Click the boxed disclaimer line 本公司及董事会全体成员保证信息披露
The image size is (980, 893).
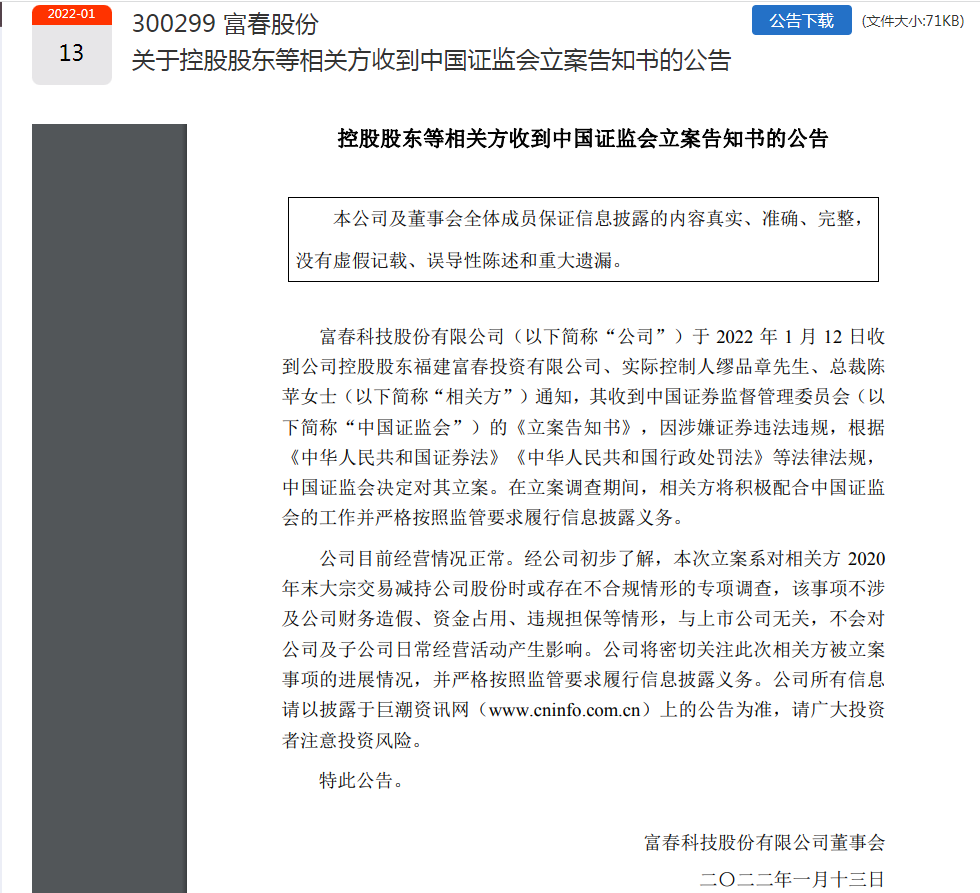click(598, 219)
